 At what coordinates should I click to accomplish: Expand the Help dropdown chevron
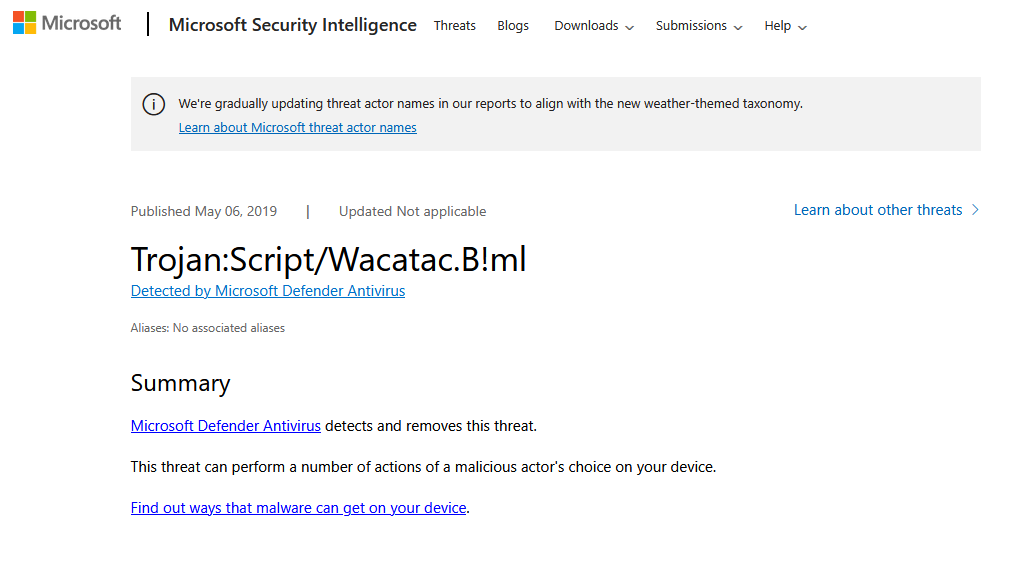pos(802,27)
